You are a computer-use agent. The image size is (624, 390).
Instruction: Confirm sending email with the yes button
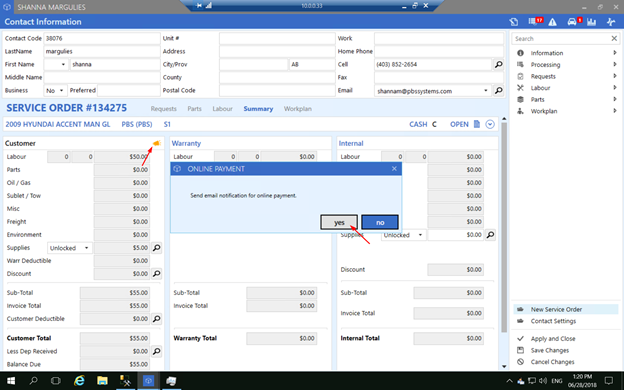point(339,222)
